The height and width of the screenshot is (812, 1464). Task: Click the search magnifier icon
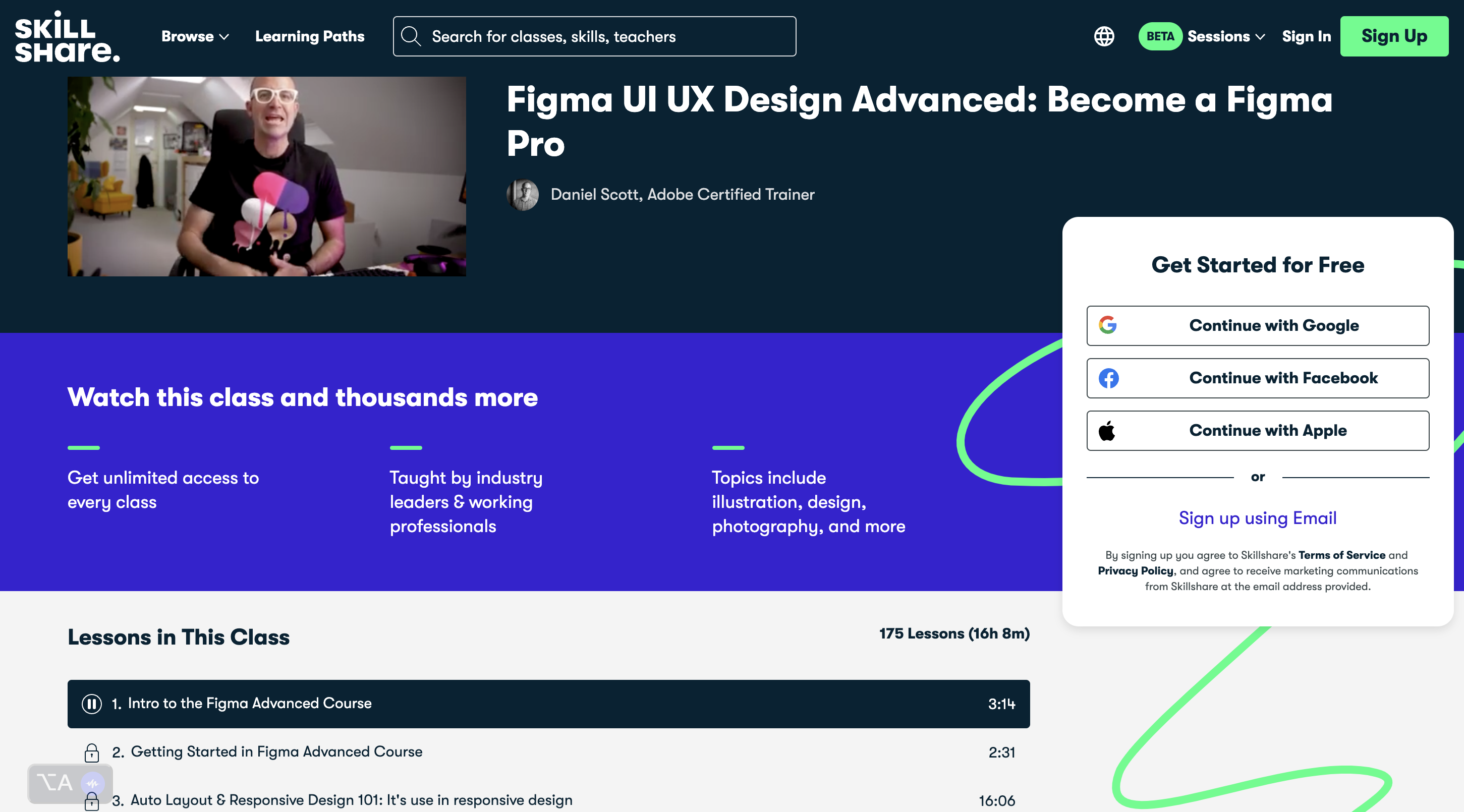click(x=411, y=36)
